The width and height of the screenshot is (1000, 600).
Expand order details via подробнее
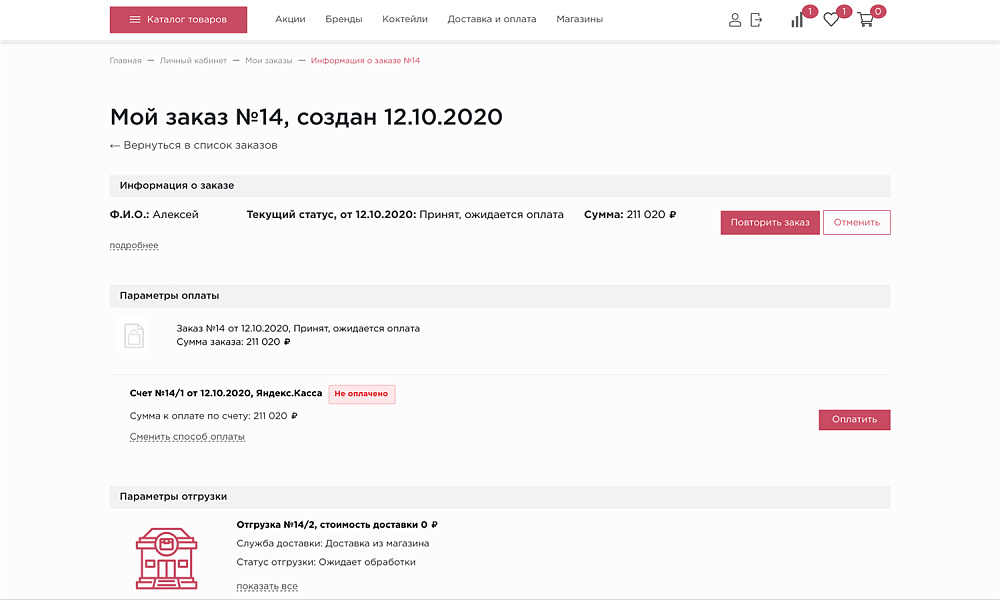pos(134,244)
